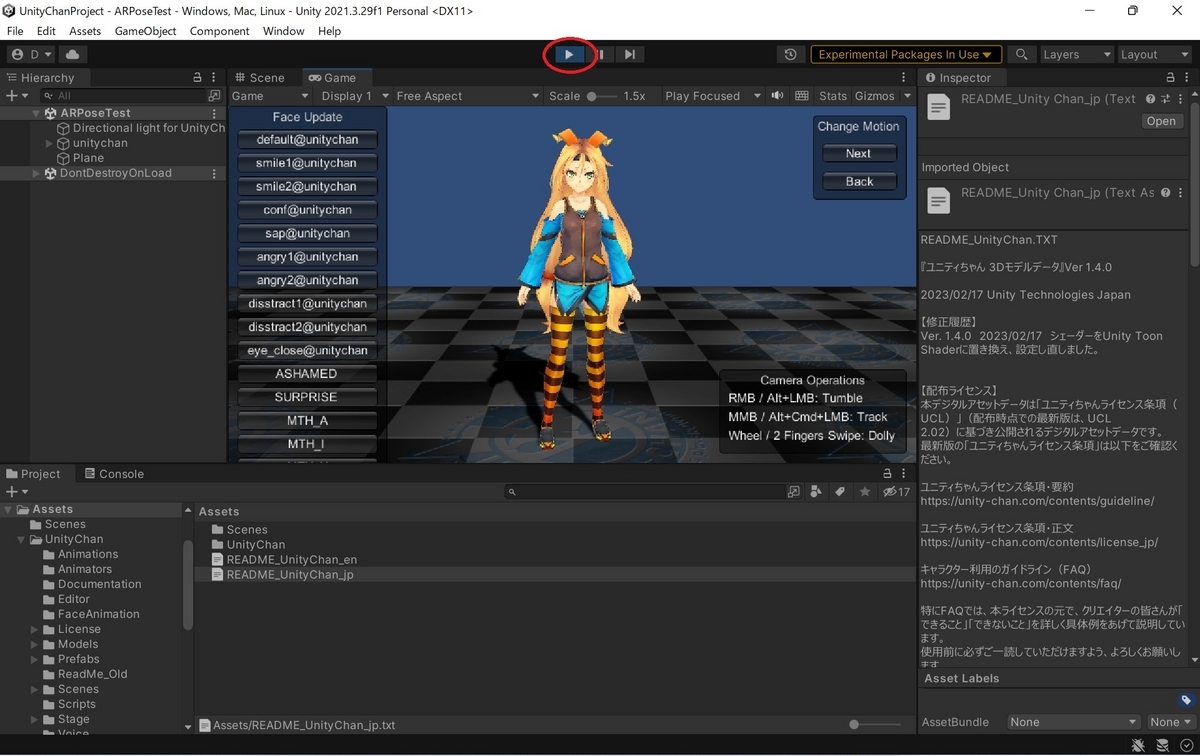
Task: Toggle the Hierarchy panel lock icon
Action: [198, 77]
